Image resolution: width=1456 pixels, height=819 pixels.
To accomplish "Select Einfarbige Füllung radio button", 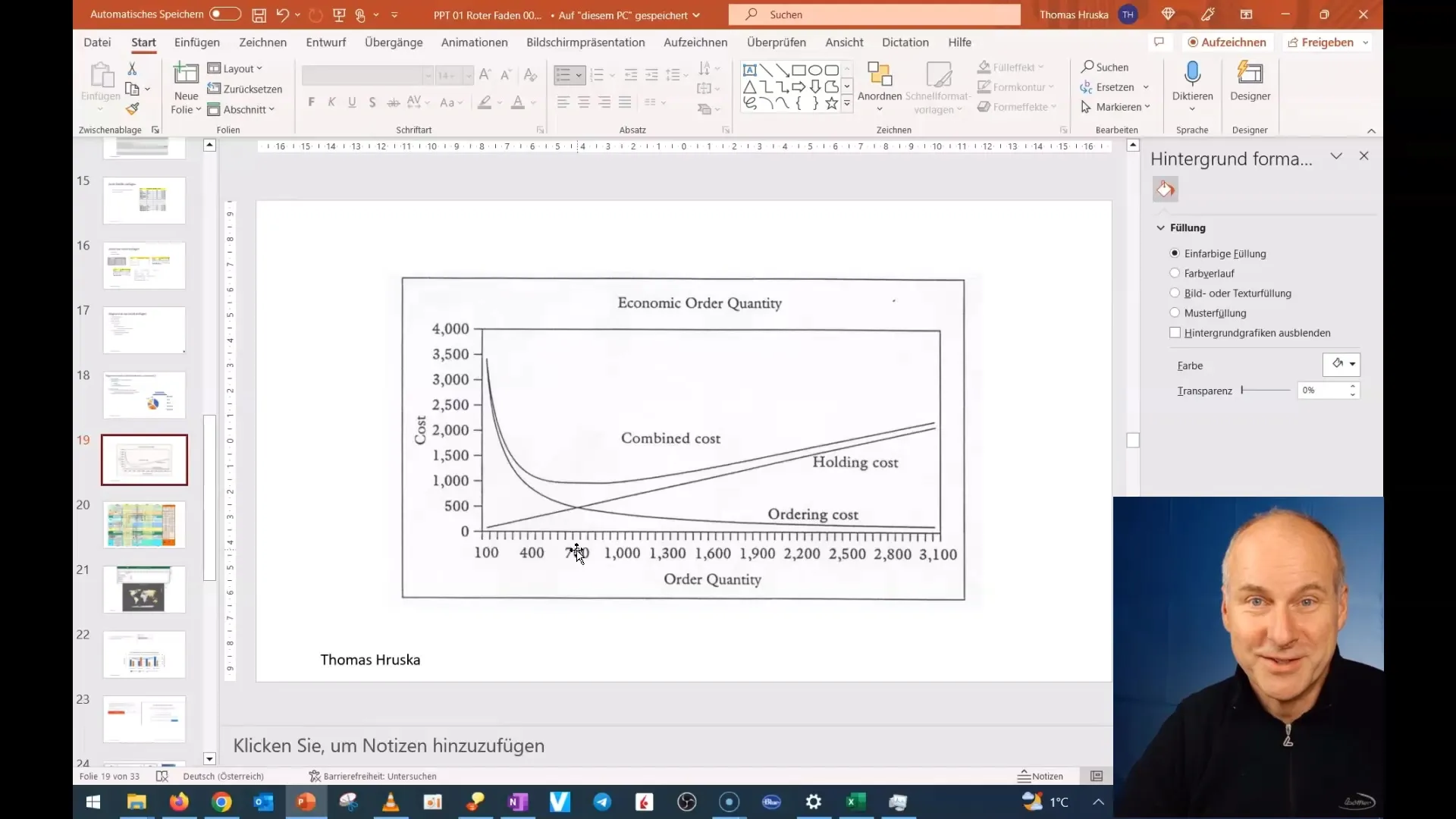I will (x=1175, y=253).
